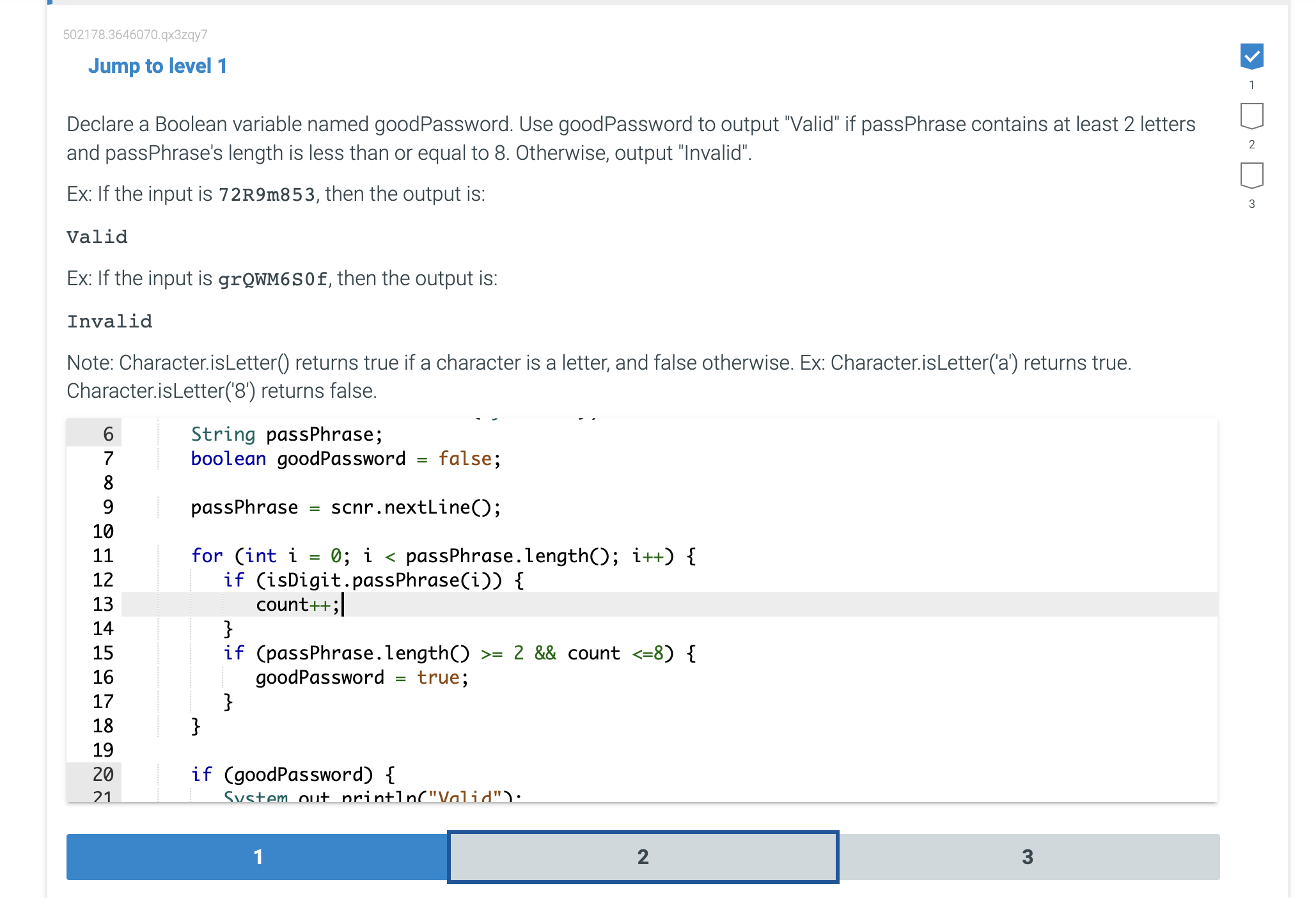Select the level 3 tab at bottom
1316x898 pixels.
(x=1027, y=857)
